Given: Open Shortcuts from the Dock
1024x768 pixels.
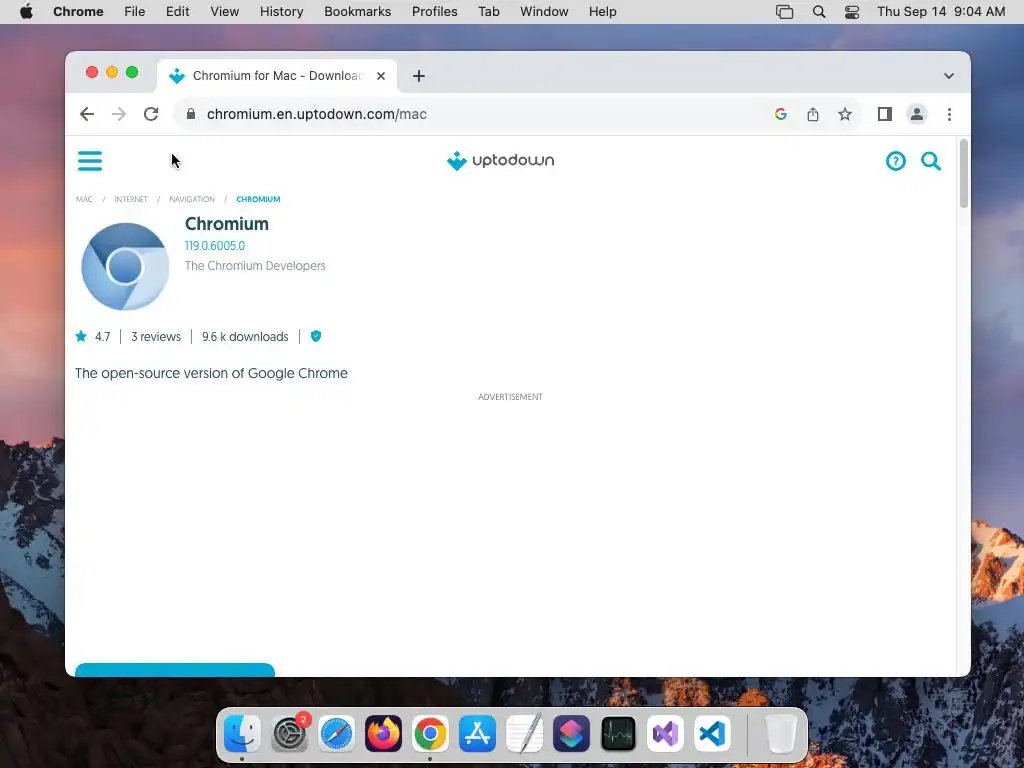Looking at the screenshot, I should [x=571, y=733].
